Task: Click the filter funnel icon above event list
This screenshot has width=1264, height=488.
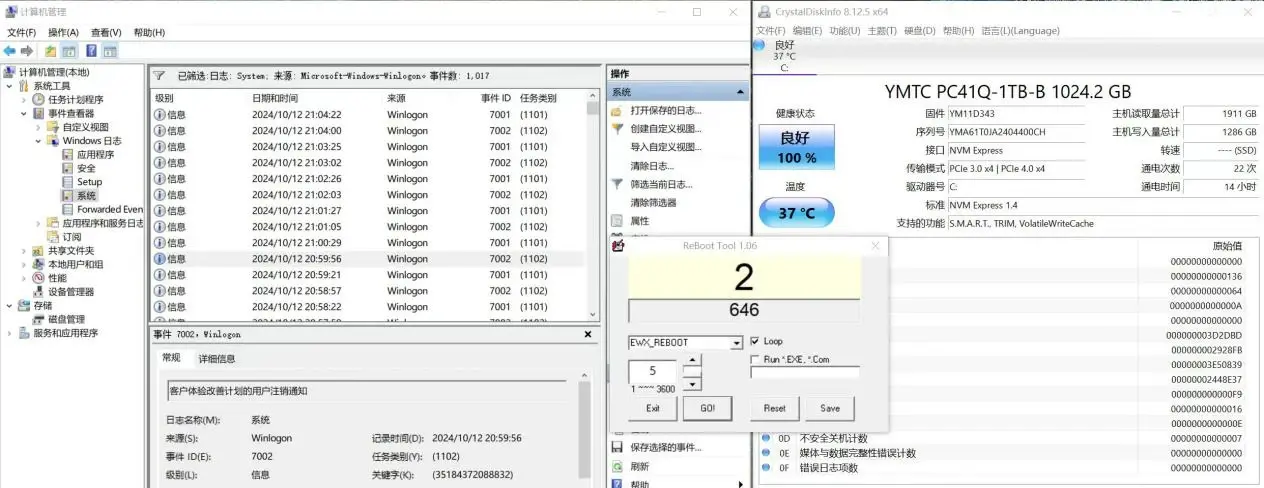Action: [x=159, y=75]
